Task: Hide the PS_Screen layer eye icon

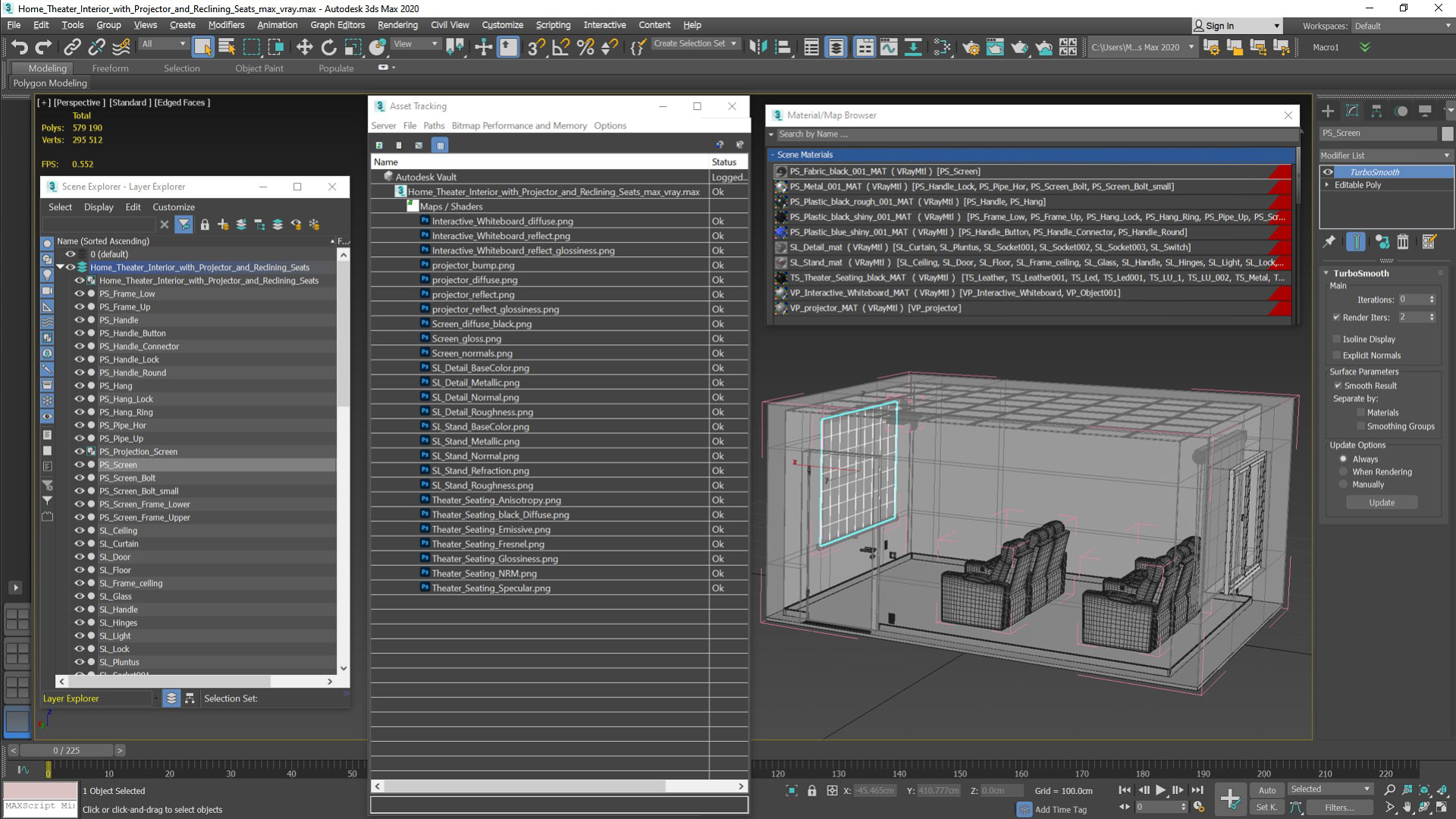Action: coord(79,465)
